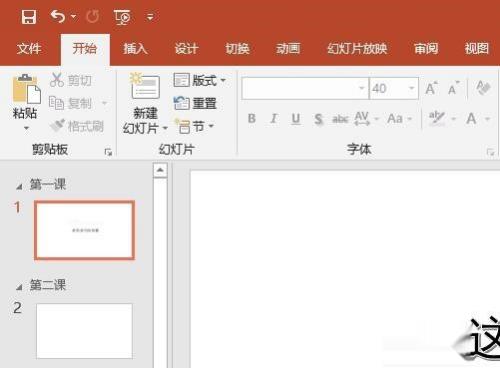Click the 新建幻灯片 icon
Image resolution: width=500 pixels, height=368 pixels.
click(145, 87)
